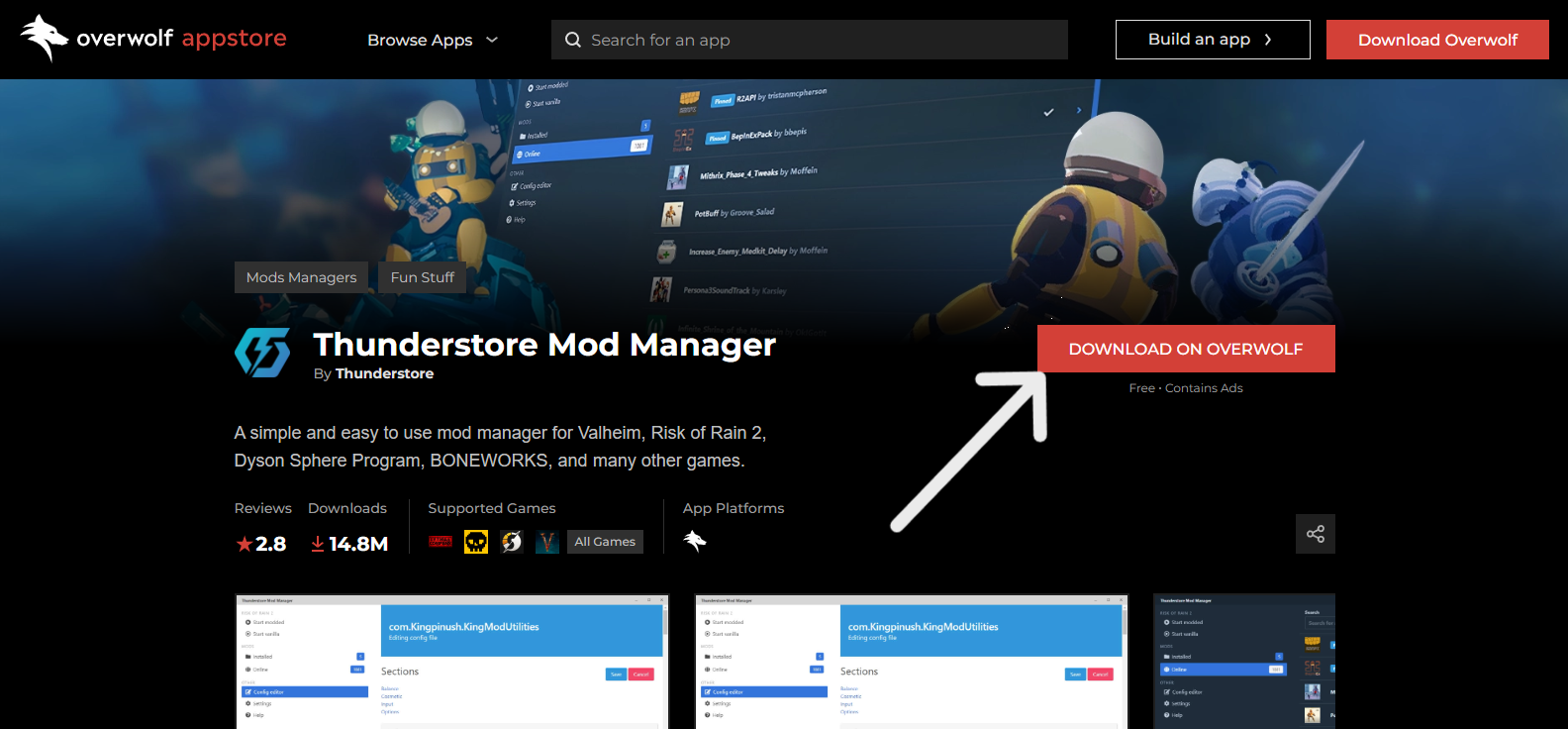1568x729 pixels.
Task: Open the Fun Stuff category tag
Action: (423, 277)
